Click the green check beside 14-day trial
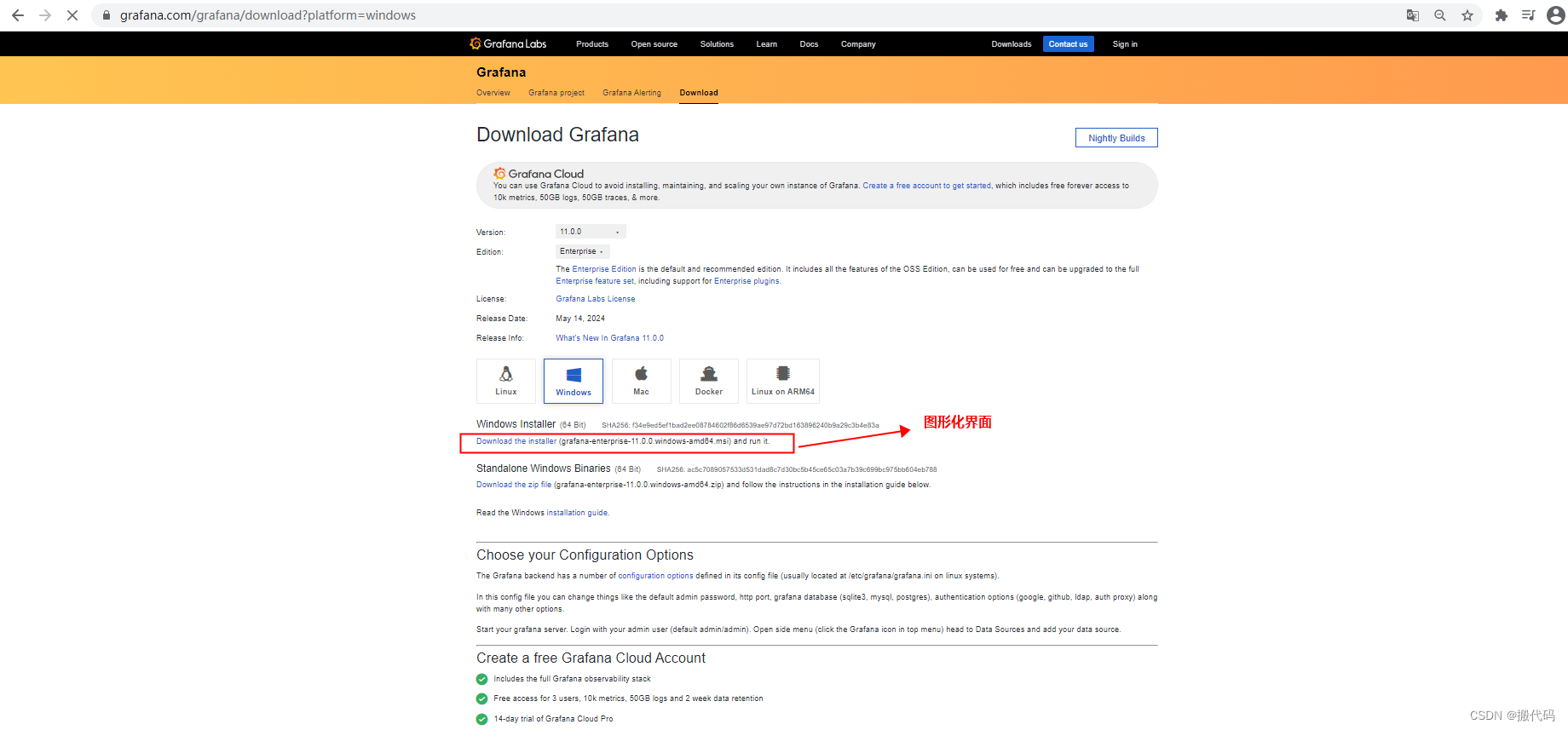 (481, 719)
